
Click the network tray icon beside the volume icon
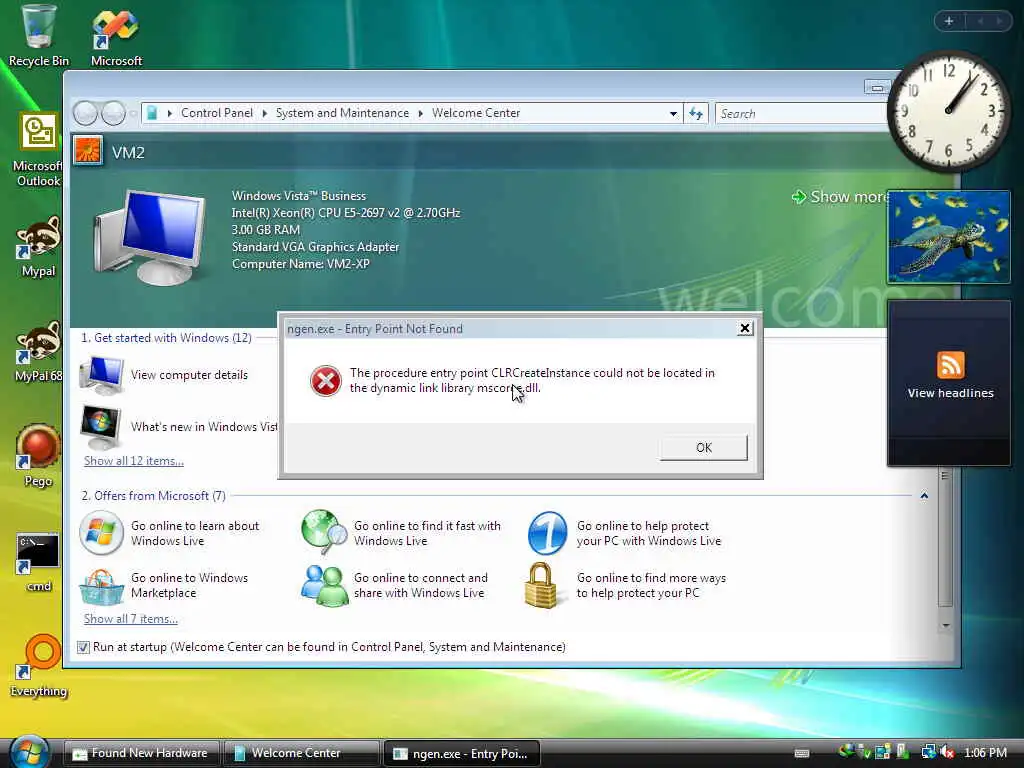click(x=928, y=753)
